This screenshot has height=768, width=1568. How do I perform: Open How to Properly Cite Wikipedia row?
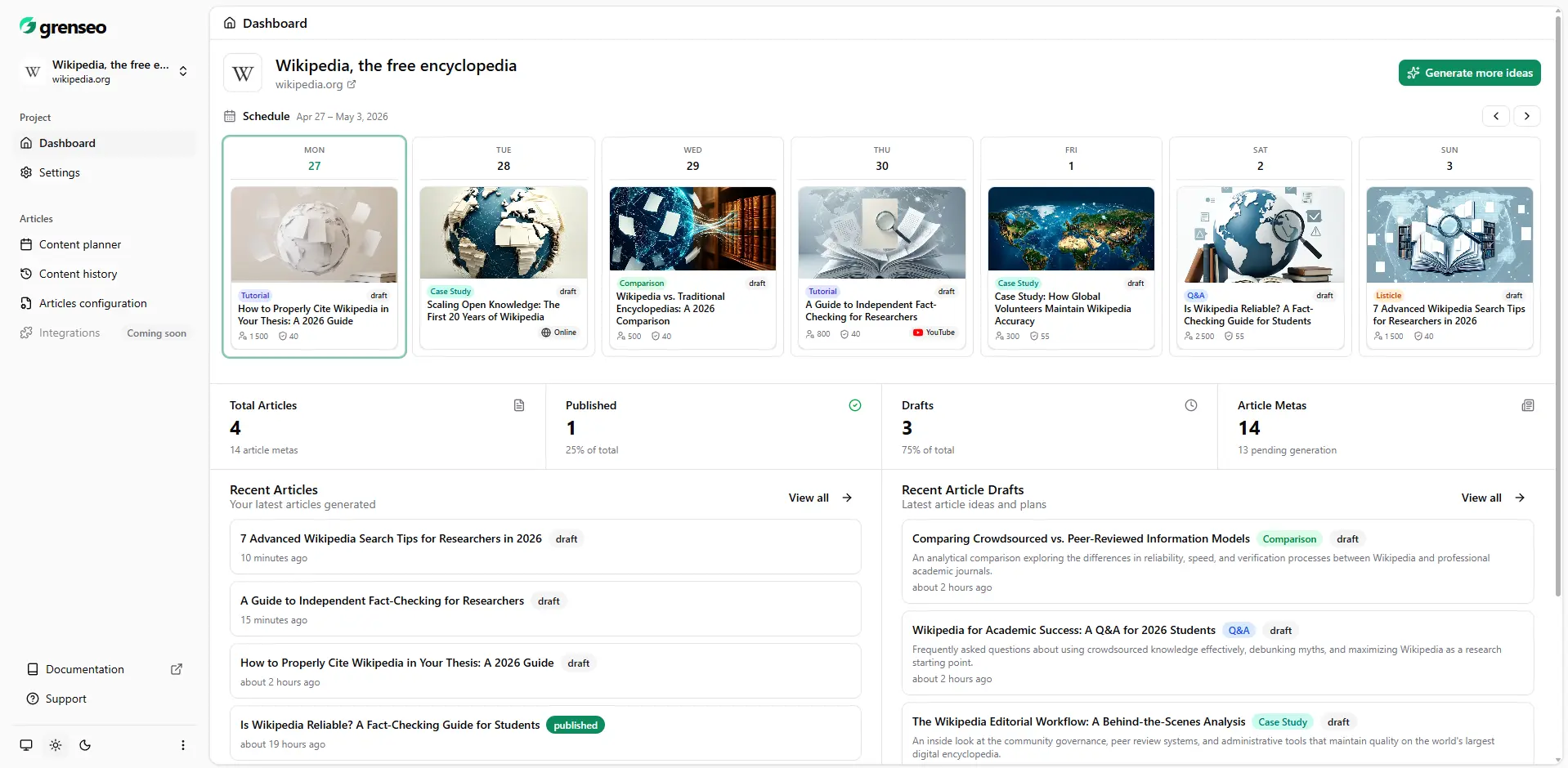(545, 672)
